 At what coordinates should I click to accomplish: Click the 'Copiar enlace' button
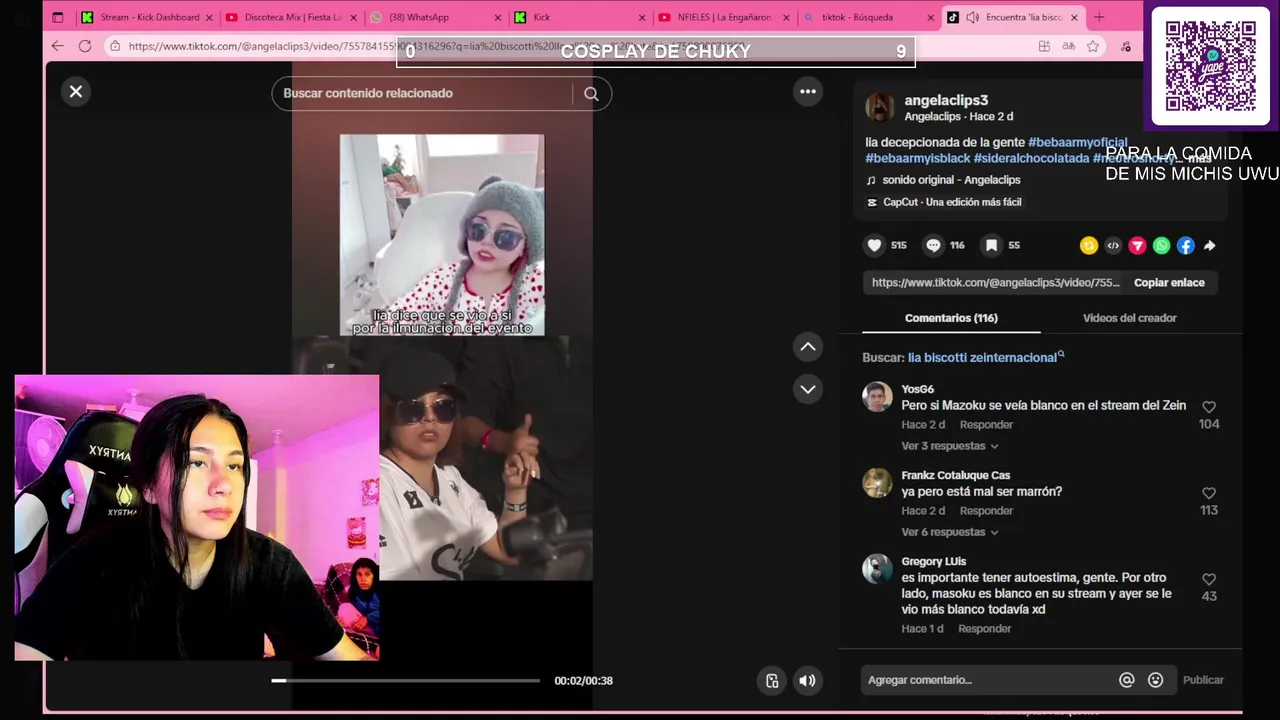pos(1169,283)
